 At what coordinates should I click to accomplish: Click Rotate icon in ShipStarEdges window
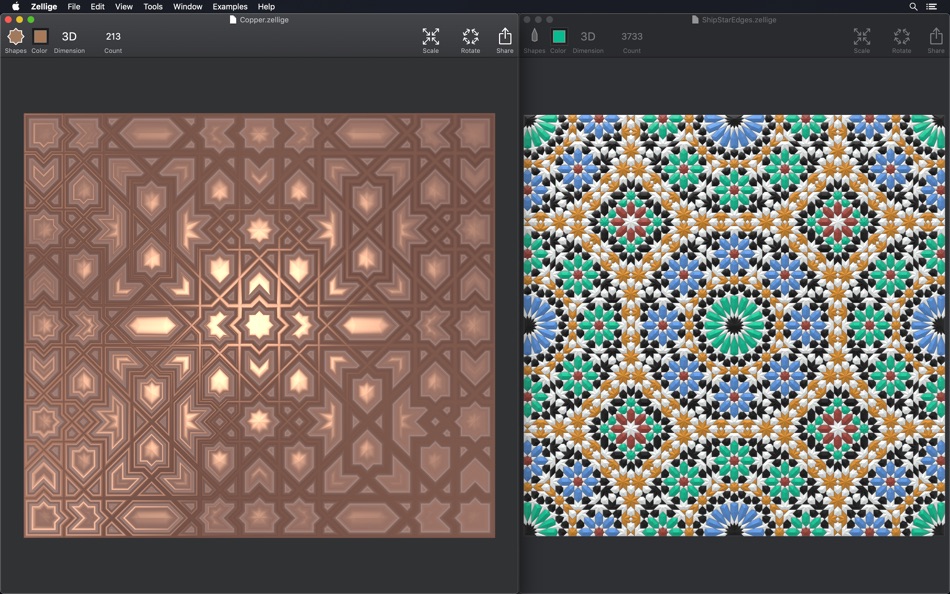click(x=902, y=37)
